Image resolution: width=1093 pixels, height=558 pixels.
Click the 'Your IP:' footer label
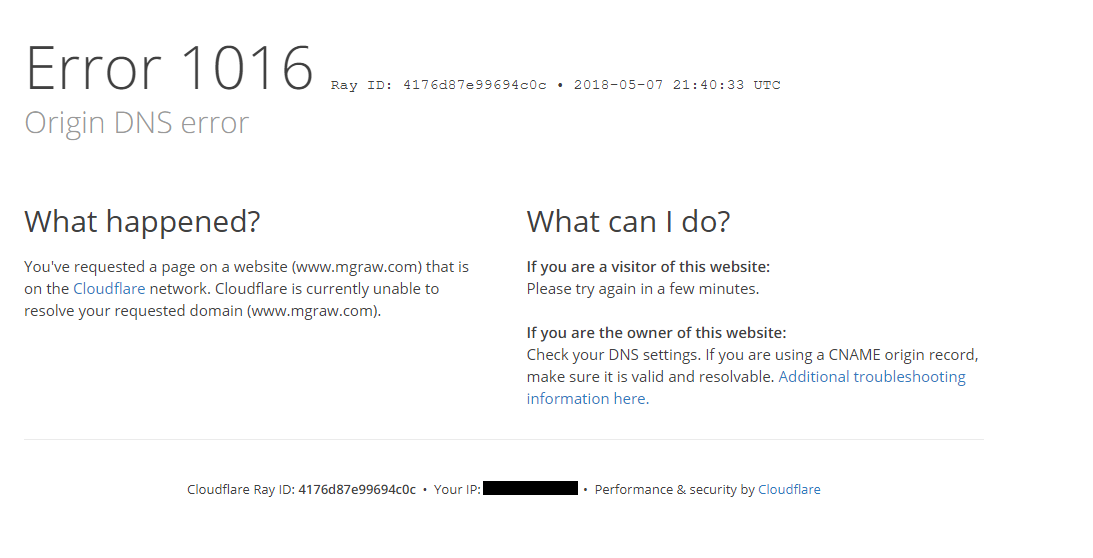[457, 490]
